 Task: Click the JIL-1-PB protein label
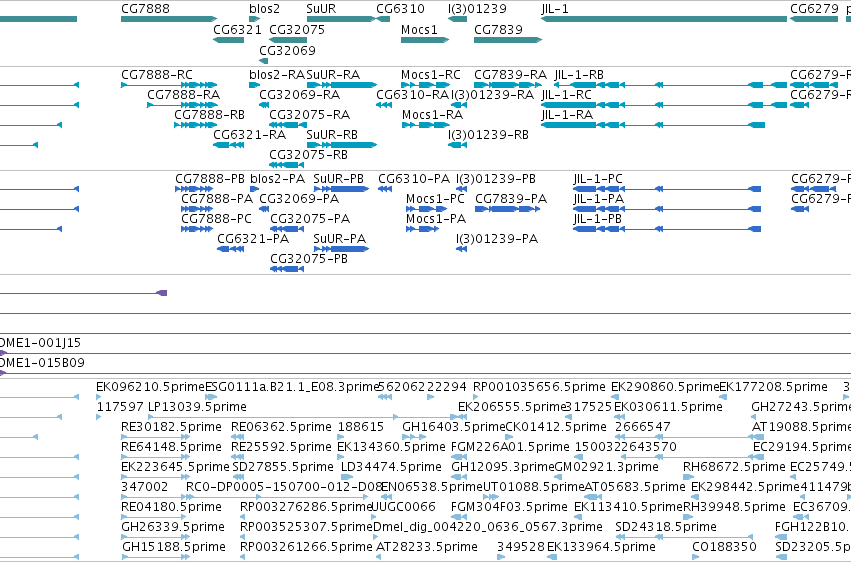(x=598, y=219)
